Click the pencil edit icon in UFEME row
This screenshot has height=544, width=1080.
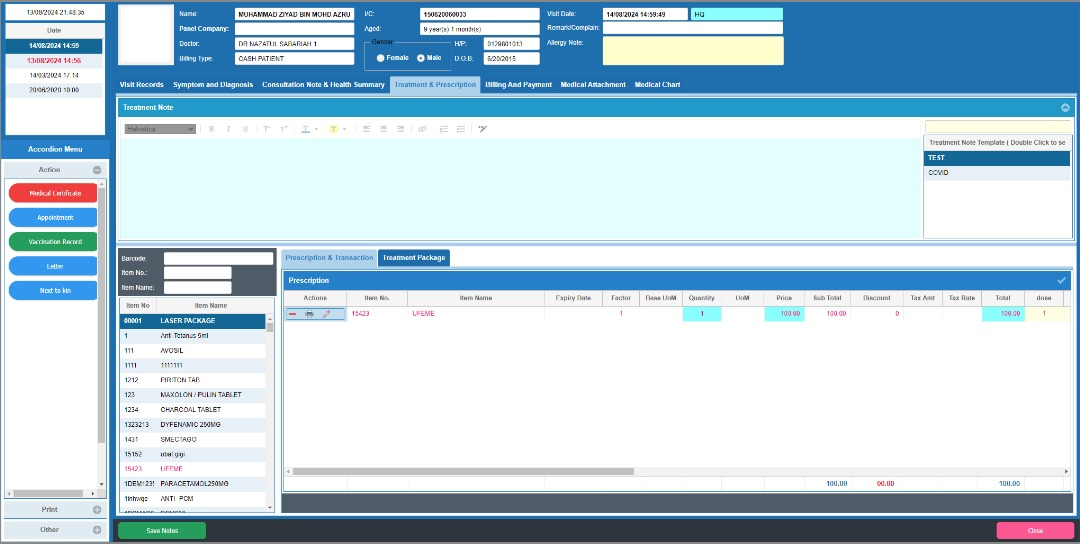326,314
